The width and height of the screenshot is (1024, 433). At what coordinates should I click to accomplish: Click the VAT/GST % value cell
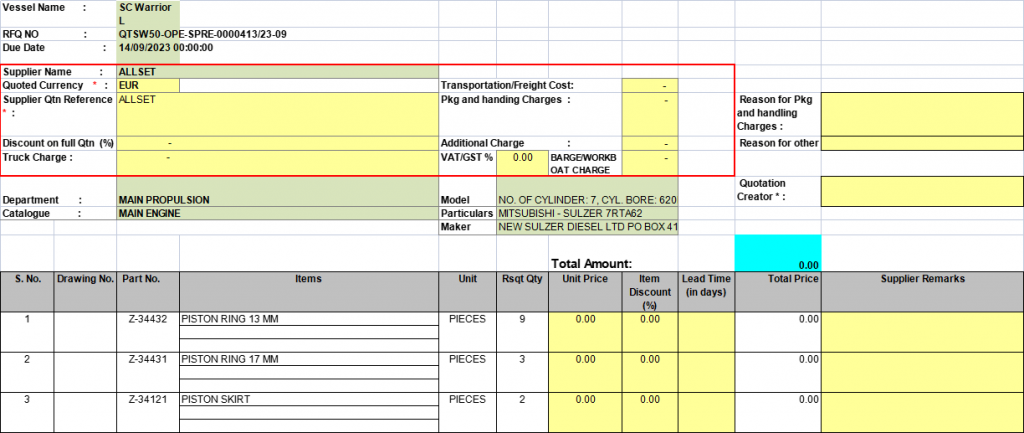pos(521,158)
